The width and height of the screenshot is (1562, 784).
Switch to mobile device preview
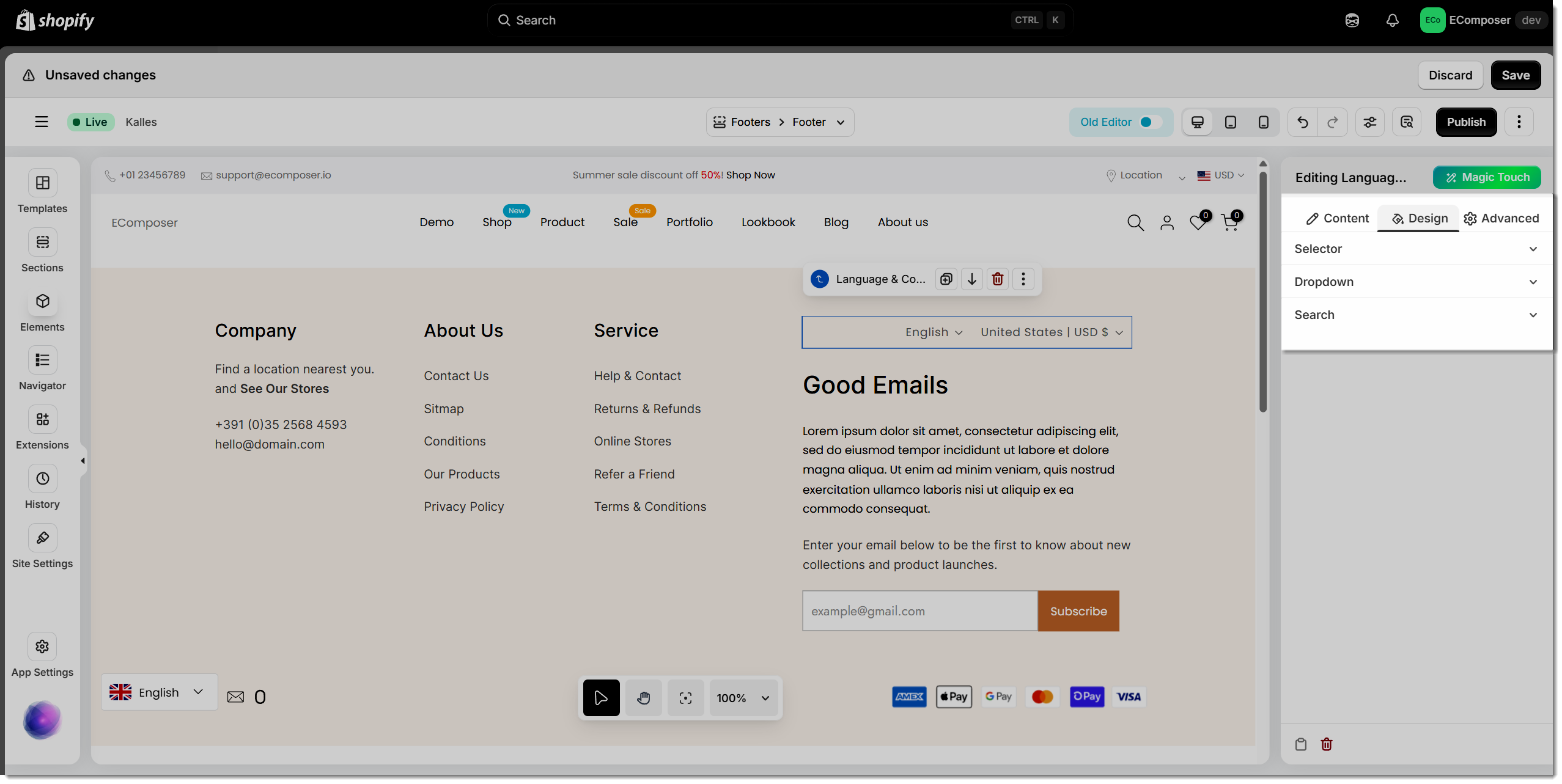pos(1263,122)
